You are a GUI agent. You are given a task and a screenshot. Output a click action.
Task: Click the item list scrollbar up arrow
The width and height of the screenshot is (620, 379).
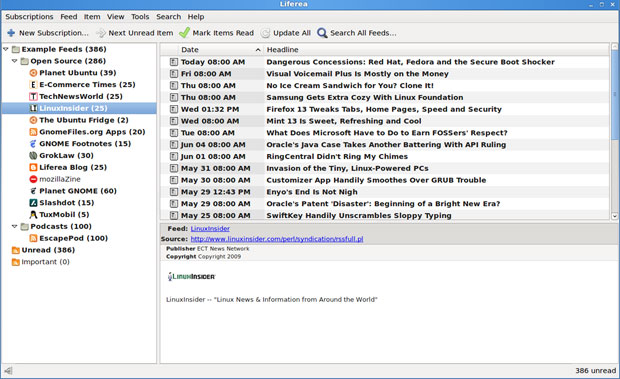[614, 47]
